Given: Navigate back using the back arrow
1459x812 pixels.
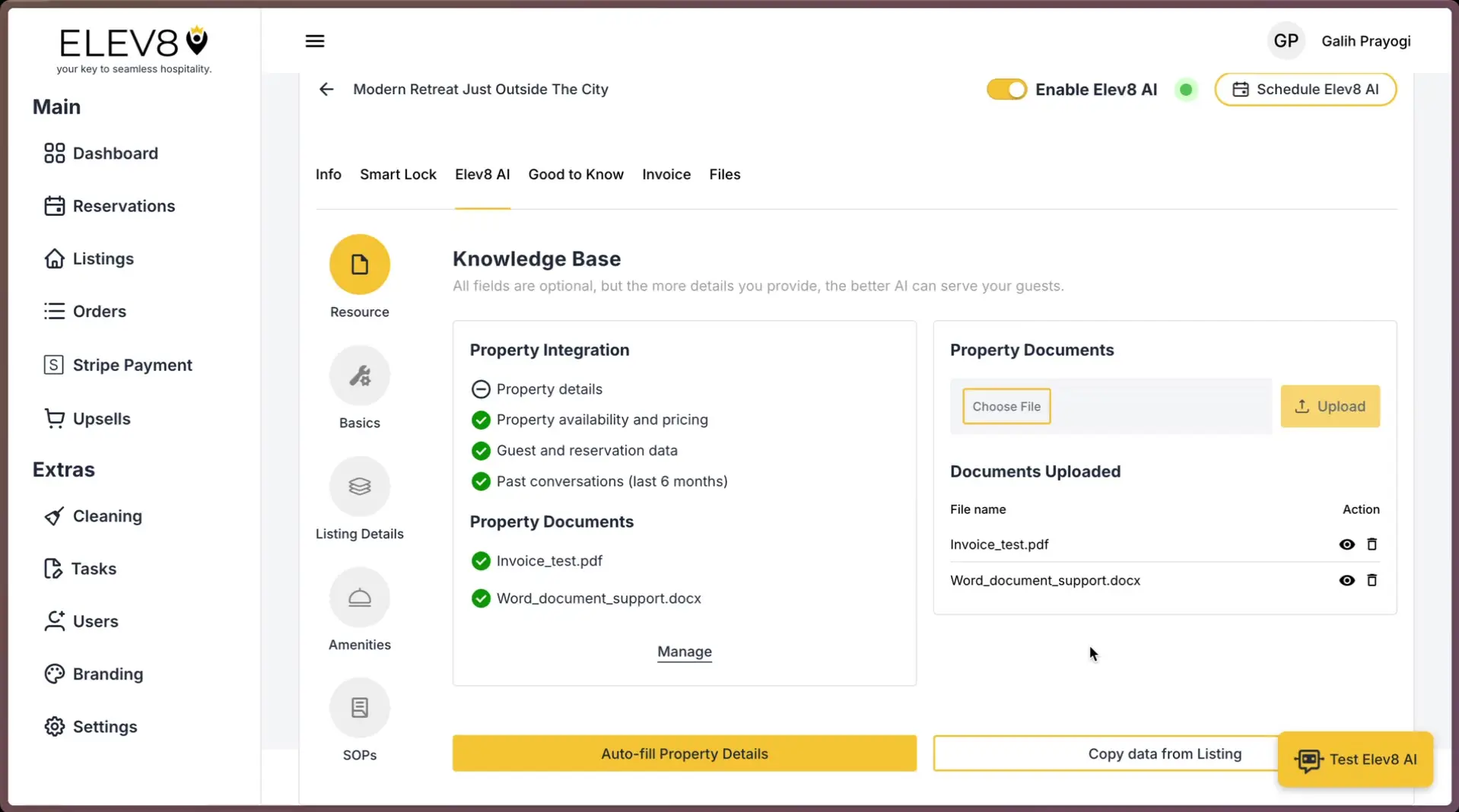Looking at the screenshot, I should [x=326, y=89].
